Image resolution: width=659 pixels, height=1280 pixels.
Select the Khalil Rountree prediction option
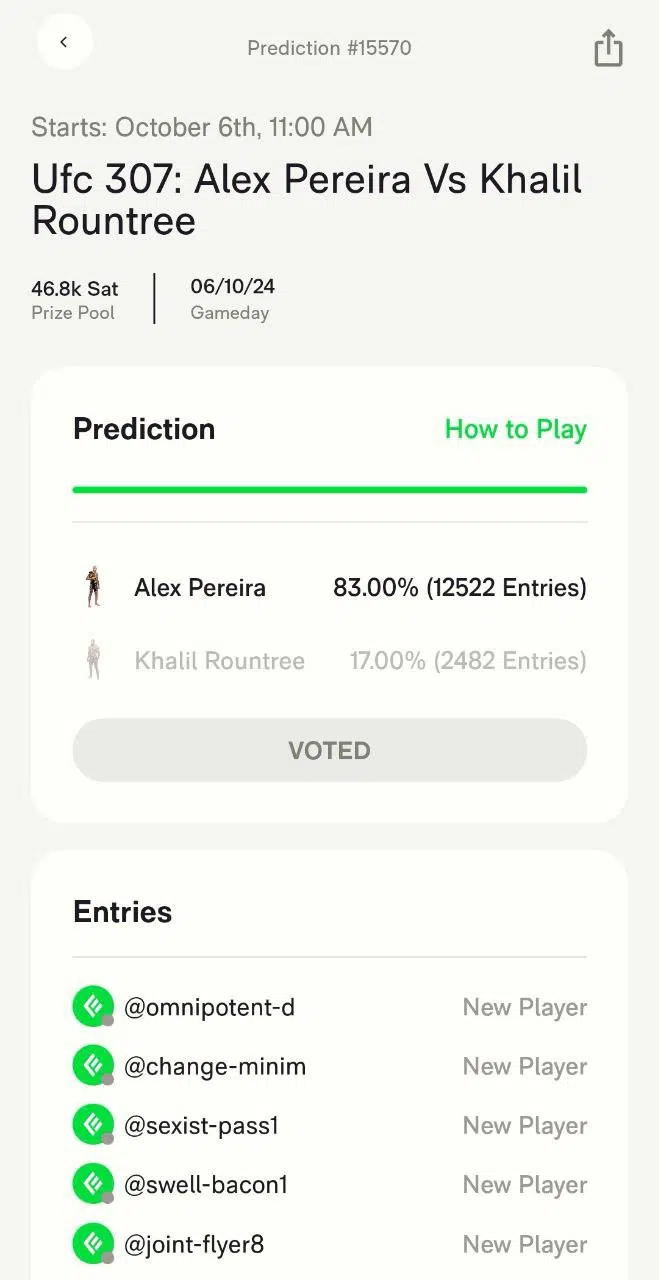pos(329,660)
